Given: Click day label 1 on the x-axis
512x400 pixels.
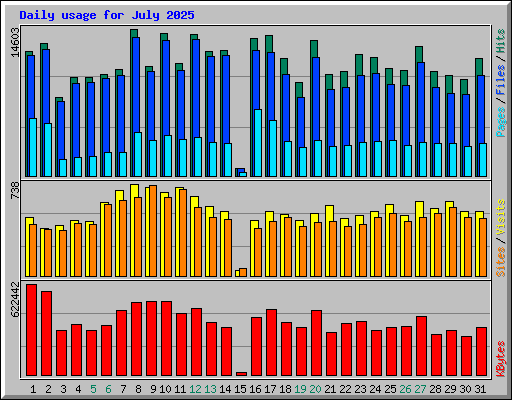Looking at the screenshot, I should pyautogui.click(x=33, y=389).
